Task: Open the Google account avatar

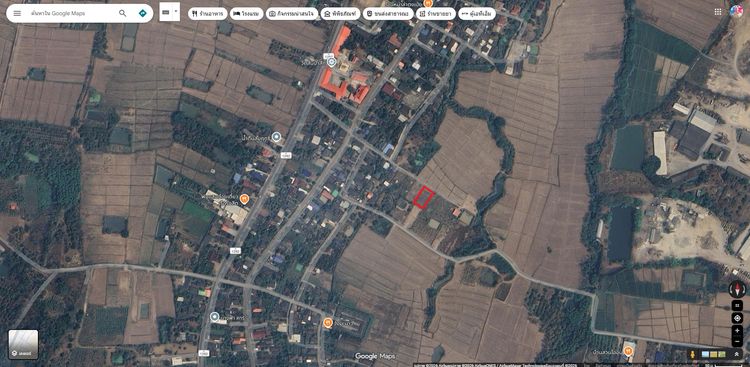Action: (737, 11)
